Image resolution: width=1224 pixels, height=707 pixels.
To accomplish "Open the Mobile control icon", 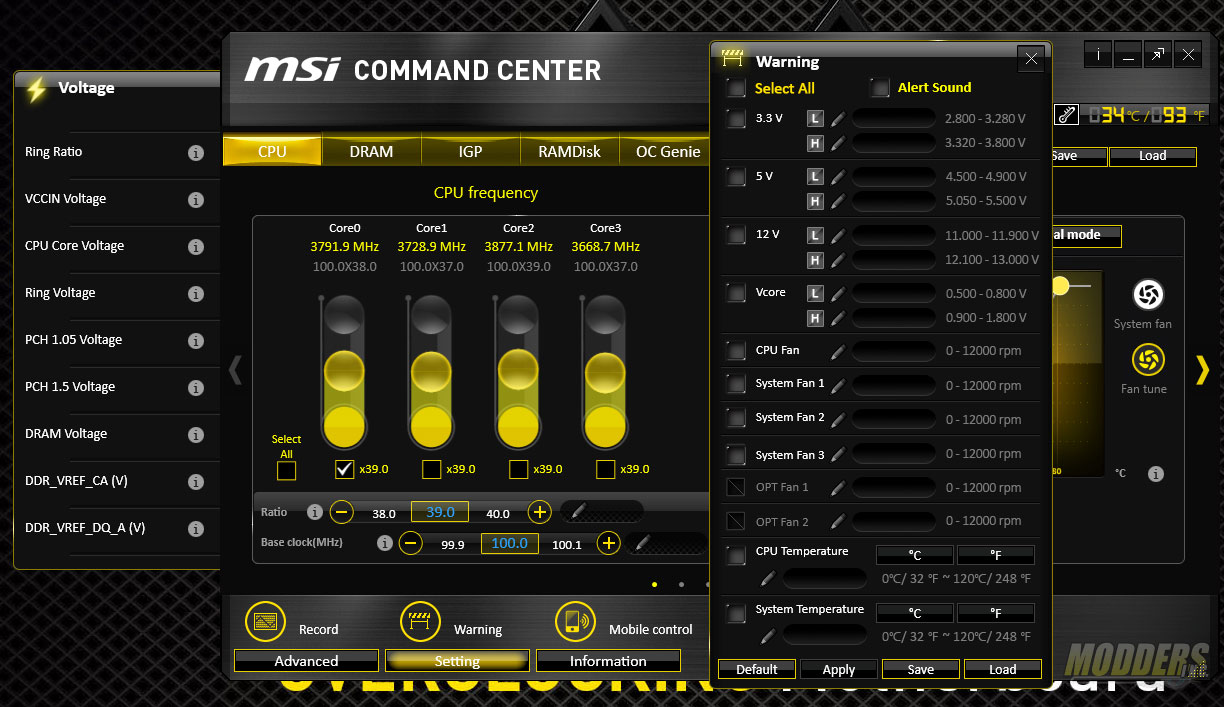I will 575,622.
